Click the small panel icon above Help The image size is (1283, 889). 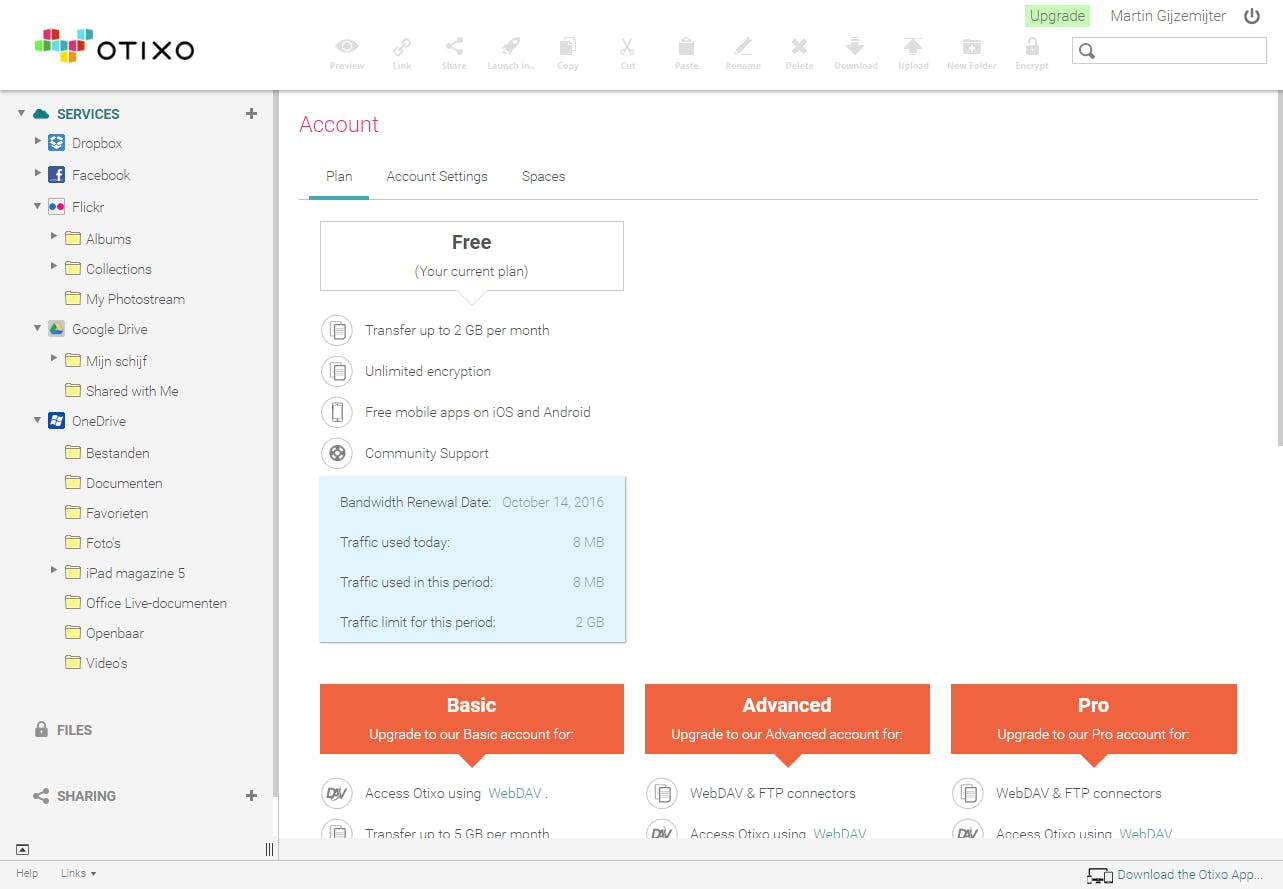coord(22,849)
